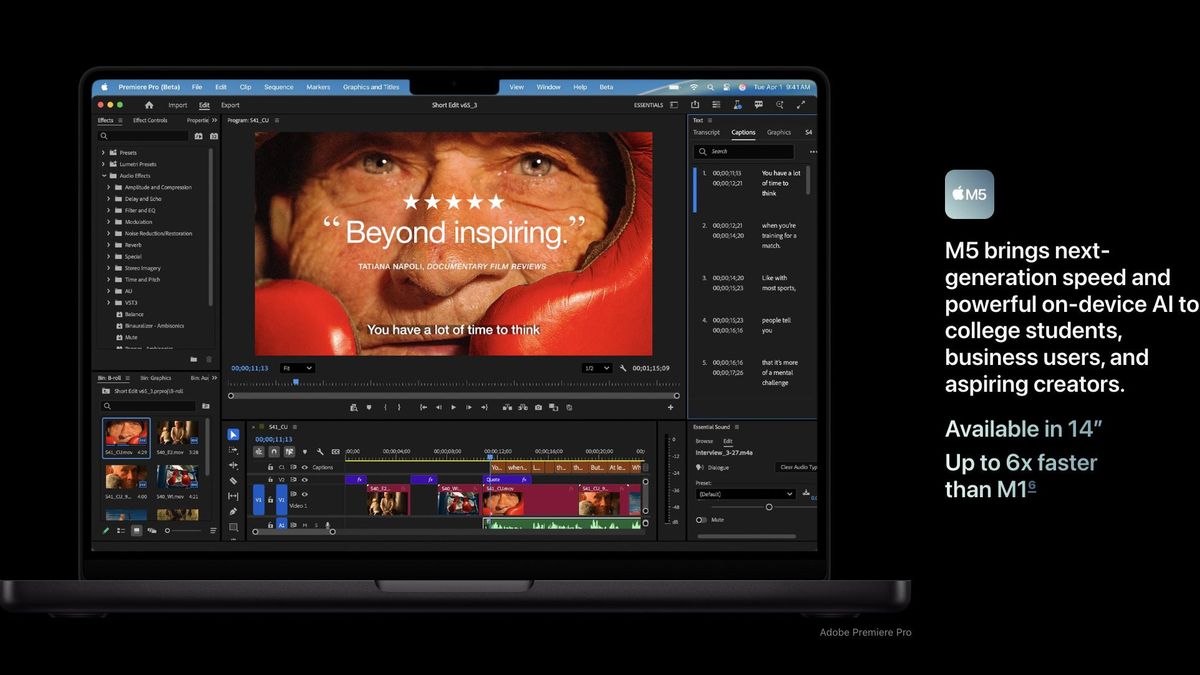This screenshot has height=675, width=1200.
Task: Select the Slip tool
Action: (x=233, y=496)
